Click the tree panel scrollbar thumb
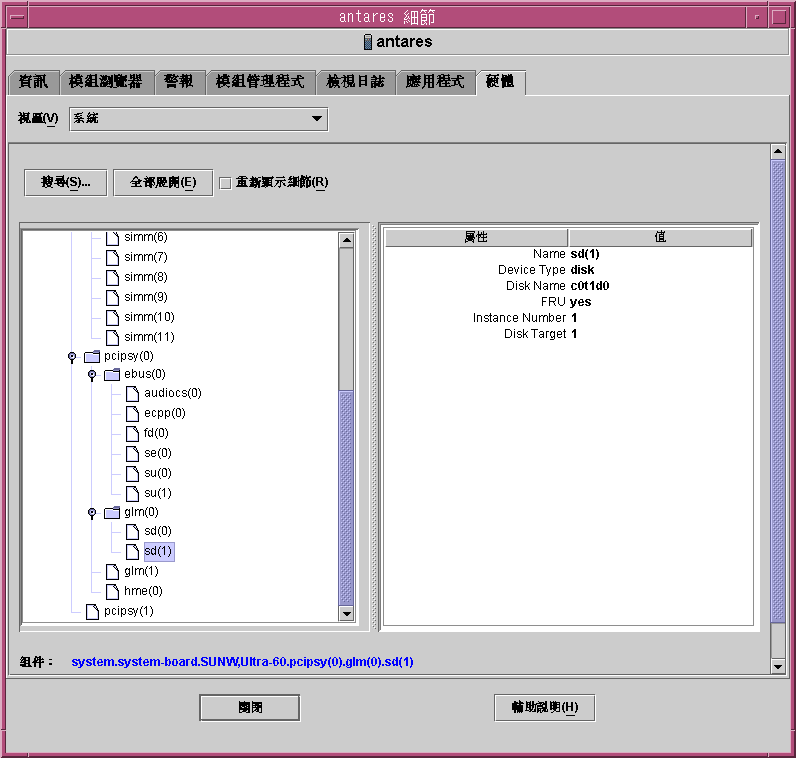796x758 pixels. pos(347,498)
